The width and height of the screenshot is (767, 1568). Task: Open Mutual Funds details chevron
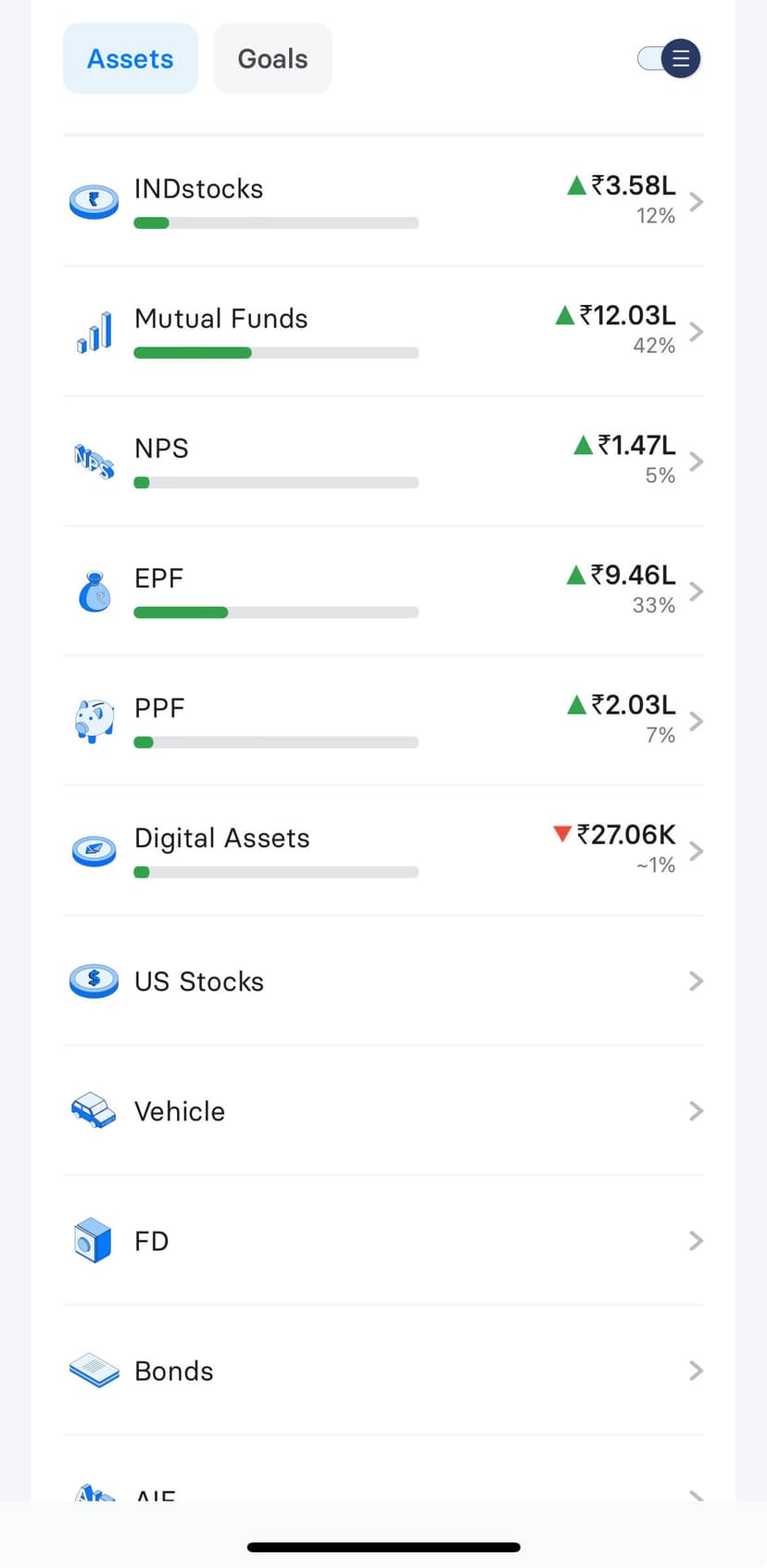[697, 332]
